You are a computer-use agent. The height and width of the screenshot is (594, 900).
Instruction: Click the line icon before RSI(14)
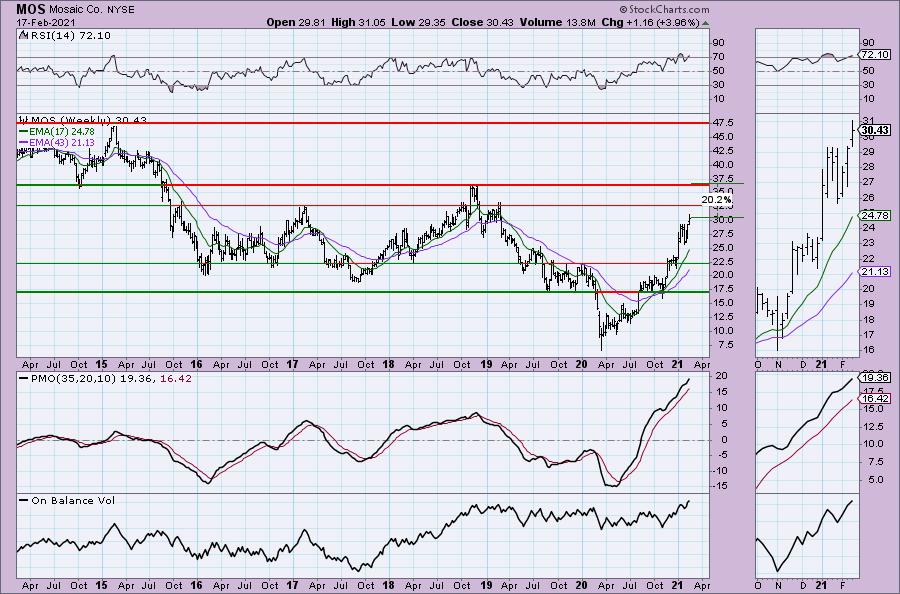click(x=23, y=35)
